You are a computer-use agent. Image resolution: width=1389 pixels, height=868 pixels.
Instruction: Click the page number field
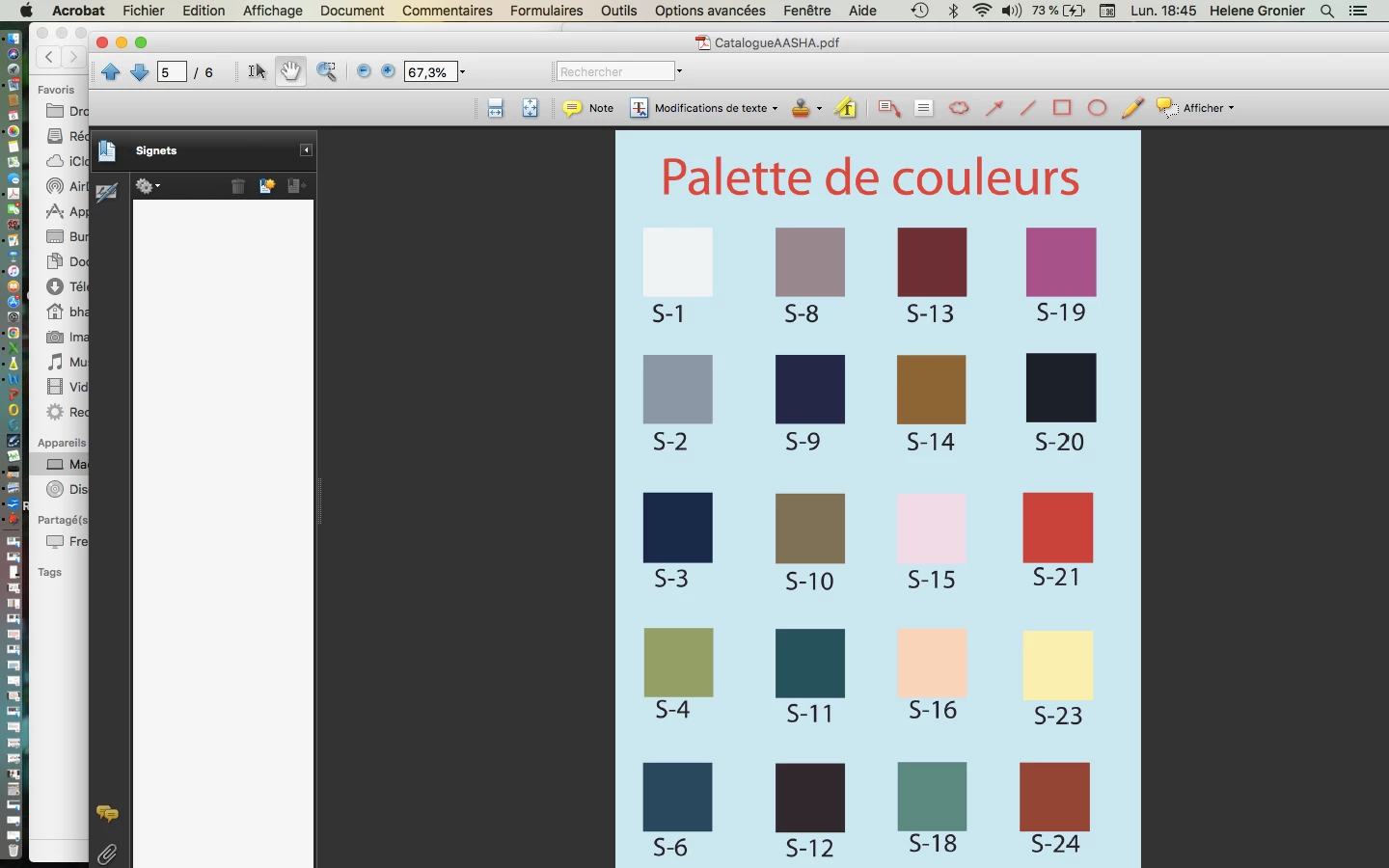[172, 72]
